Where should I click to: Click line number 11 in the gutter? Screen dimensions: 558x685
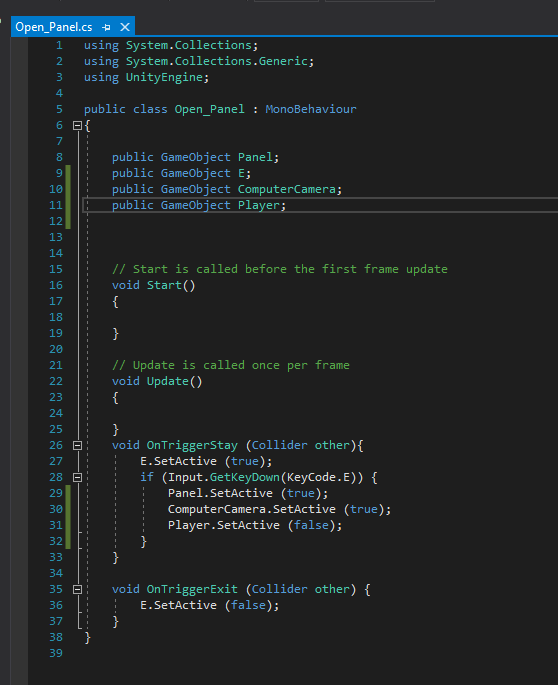56,205
